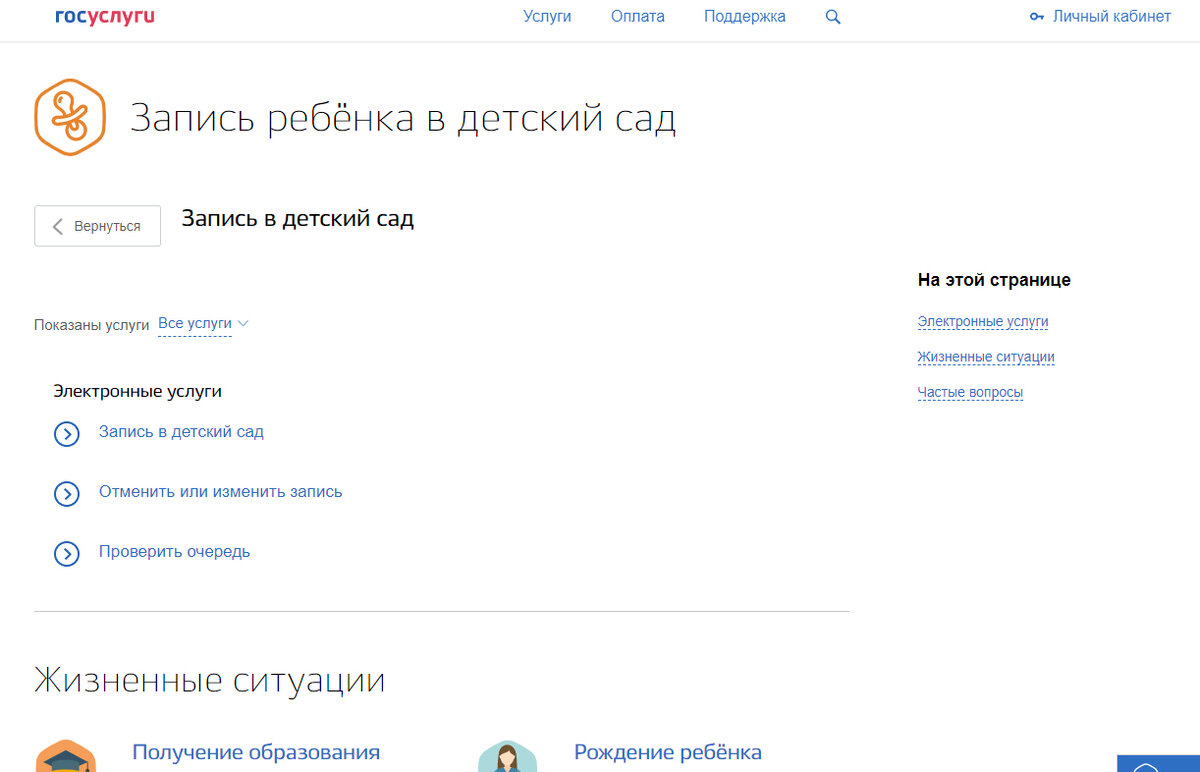Jump to Электронные услуги section in sidebar
This screenshot has height=772, width=1200.
(983, 322)
